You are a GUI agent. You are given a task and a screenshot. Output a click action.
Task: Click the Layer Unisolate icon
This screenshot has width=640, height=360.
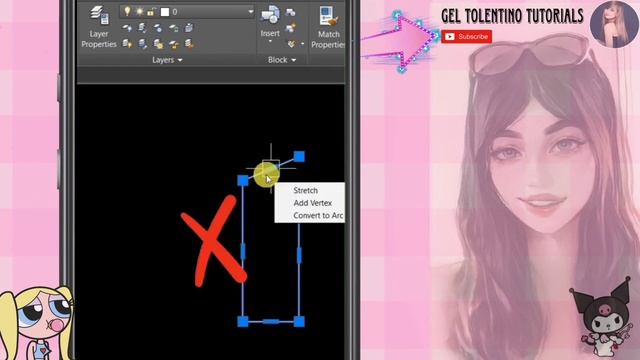pos(142,43)
